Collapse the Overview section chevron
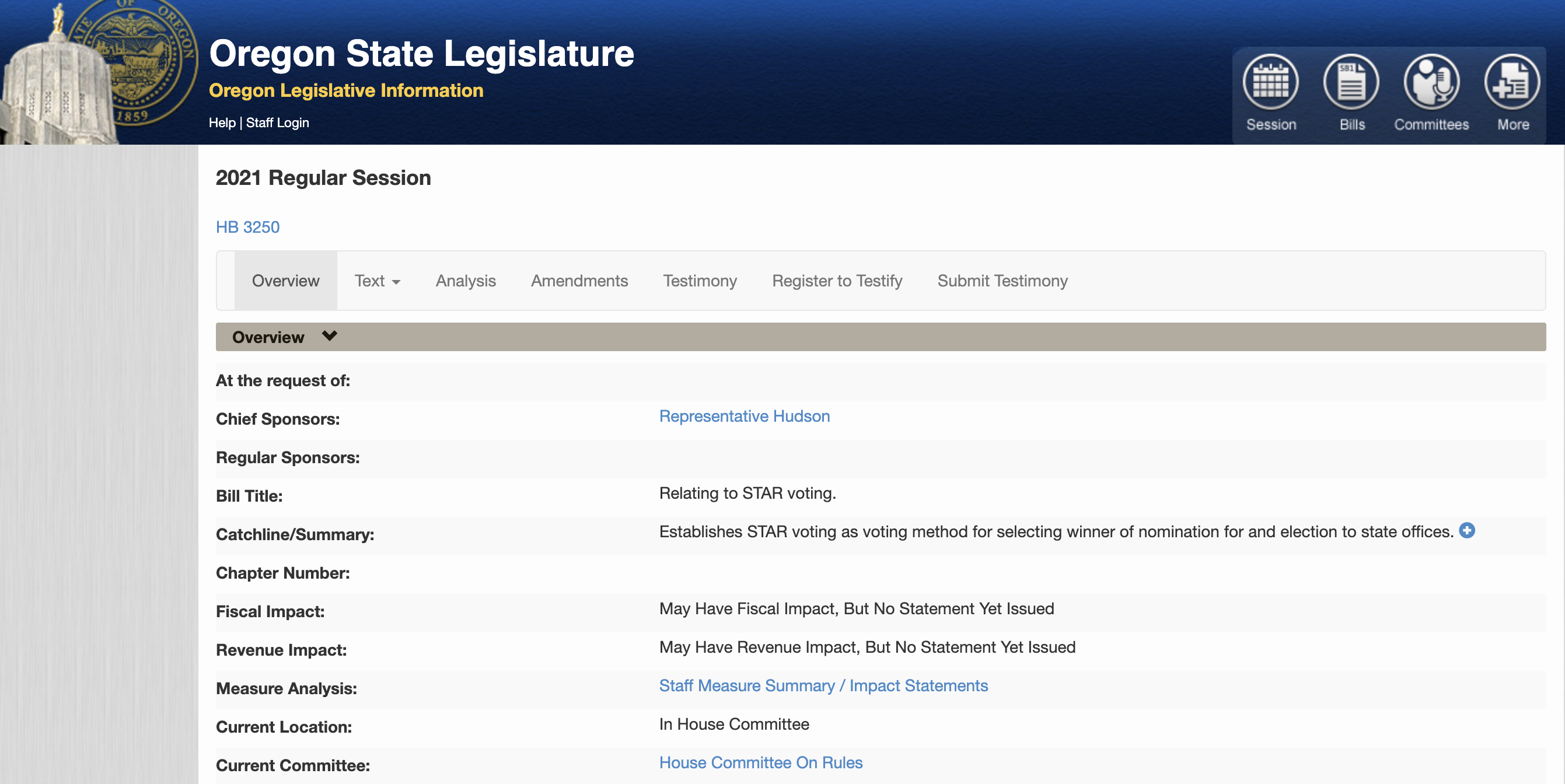The height and width of the screenshot is (784, 1565). [x=329, y=337]
